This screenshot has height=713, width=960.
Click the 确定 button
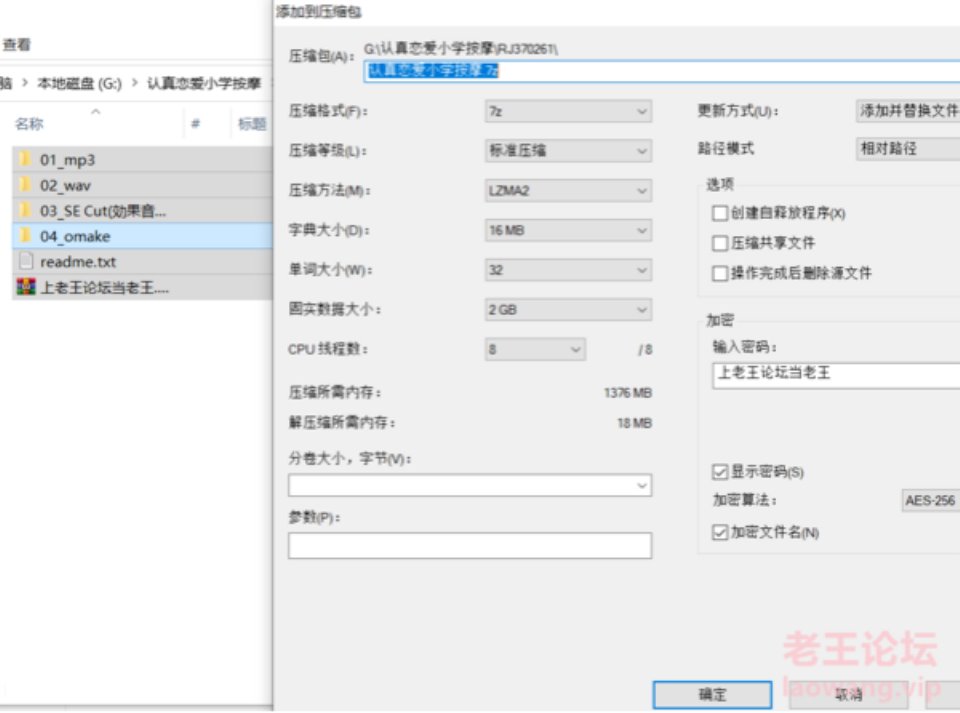pyautogui.click(x=712, y=695)
